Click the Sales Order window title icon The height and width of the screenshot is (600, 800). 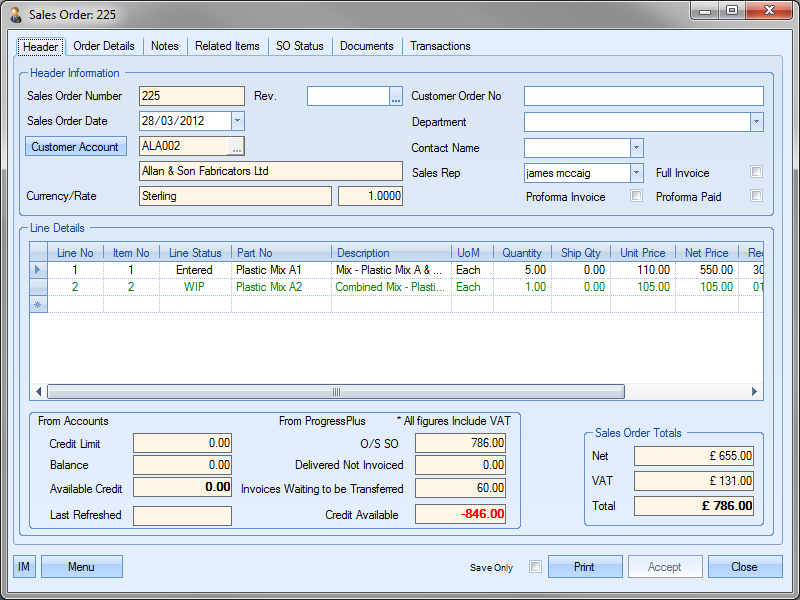(17, 15)
